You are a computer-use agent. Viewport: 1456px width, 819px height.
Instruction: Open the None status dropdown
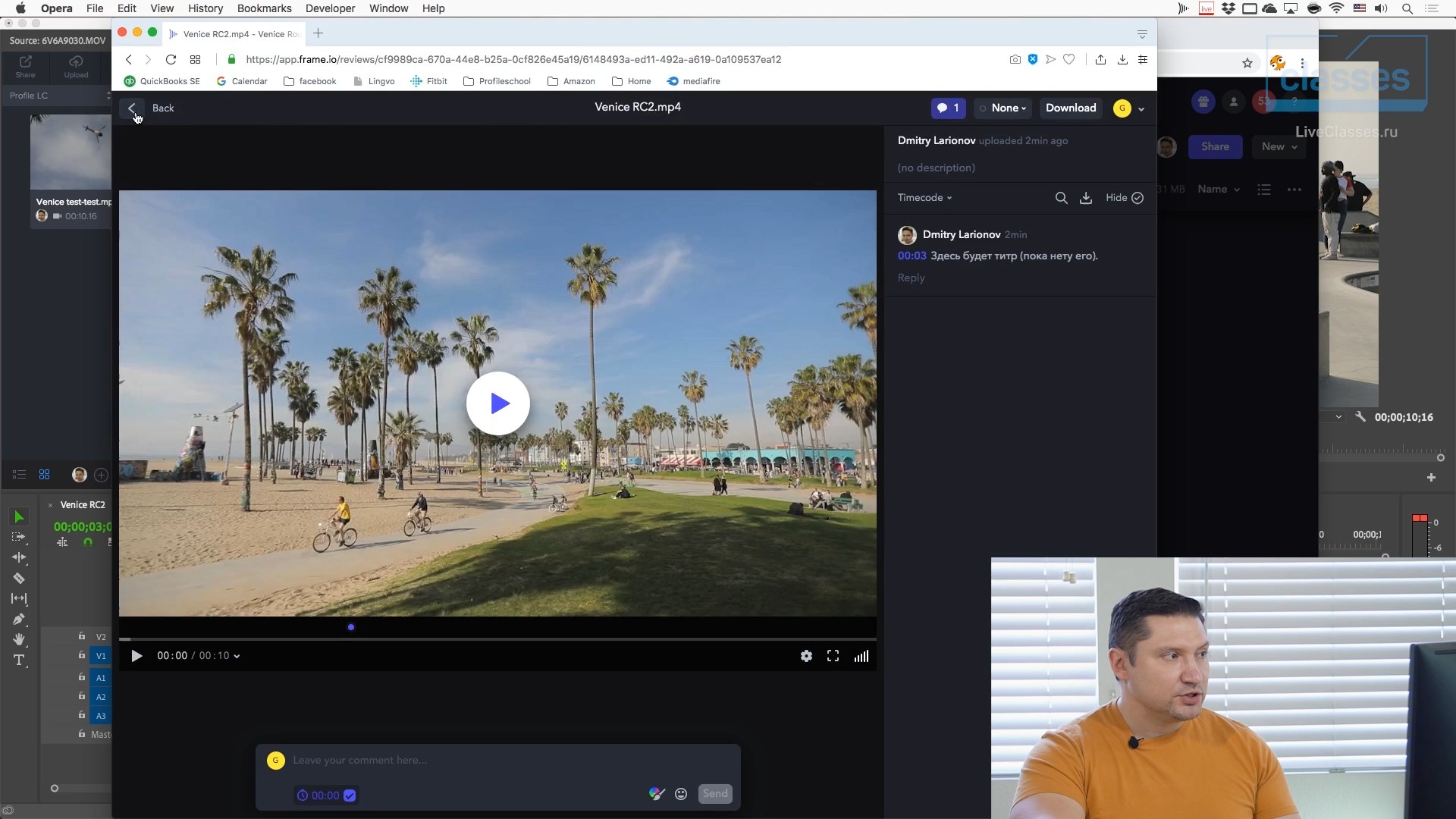(1003, 108)
